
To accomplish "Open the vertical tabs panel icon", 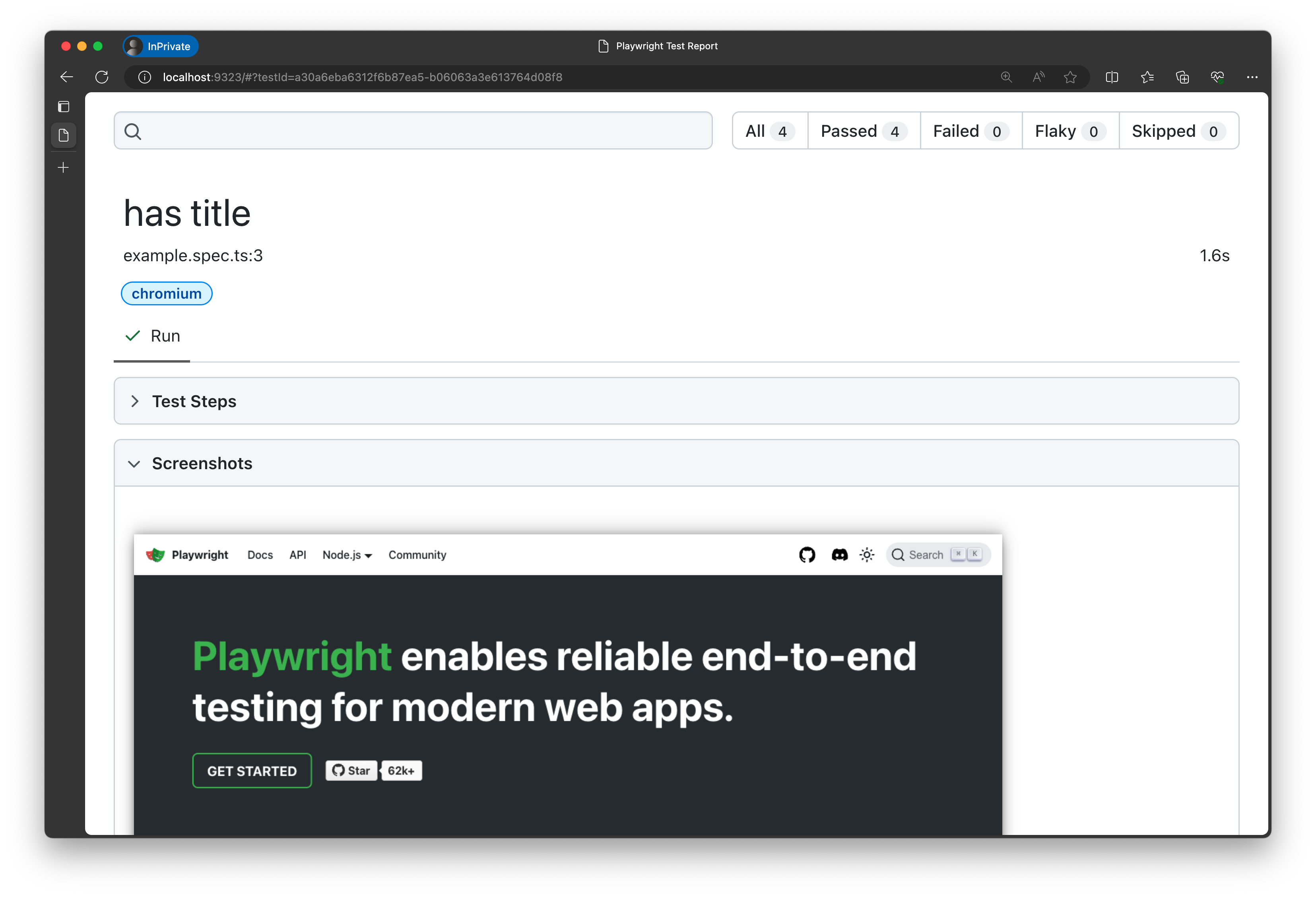I will (64, 107).
